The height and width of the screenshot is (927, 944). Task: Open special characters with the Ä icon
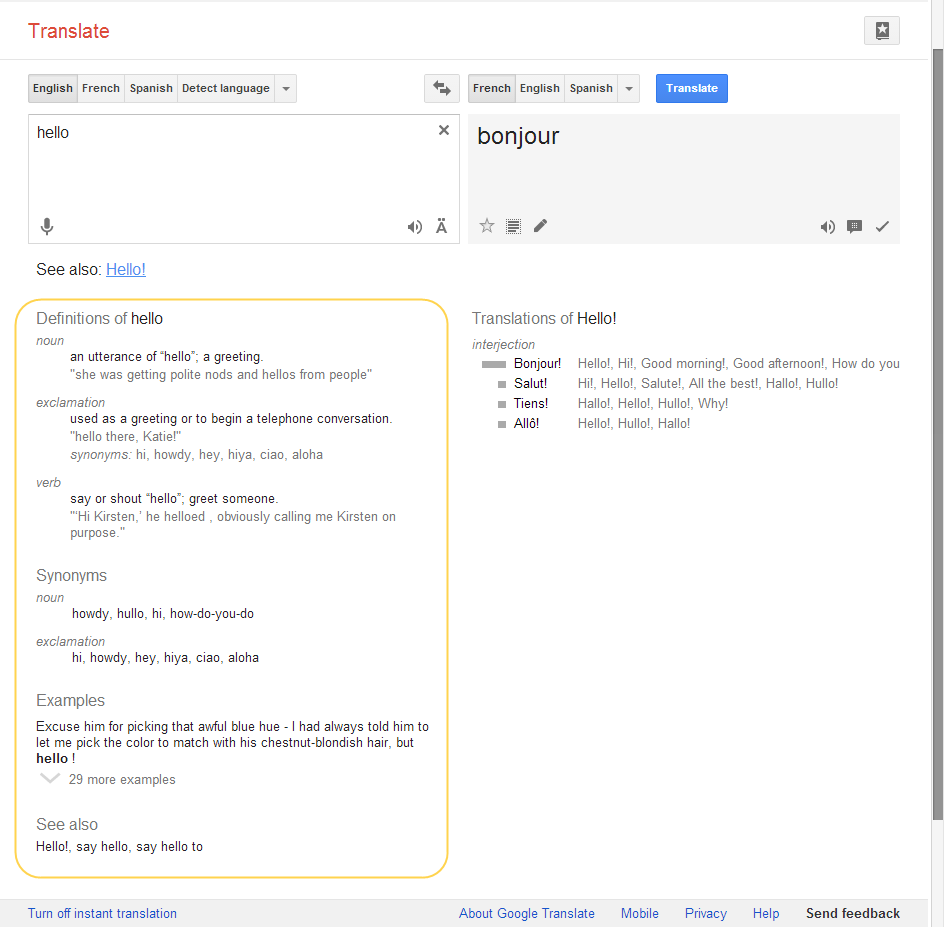click(x=441, y=227)
